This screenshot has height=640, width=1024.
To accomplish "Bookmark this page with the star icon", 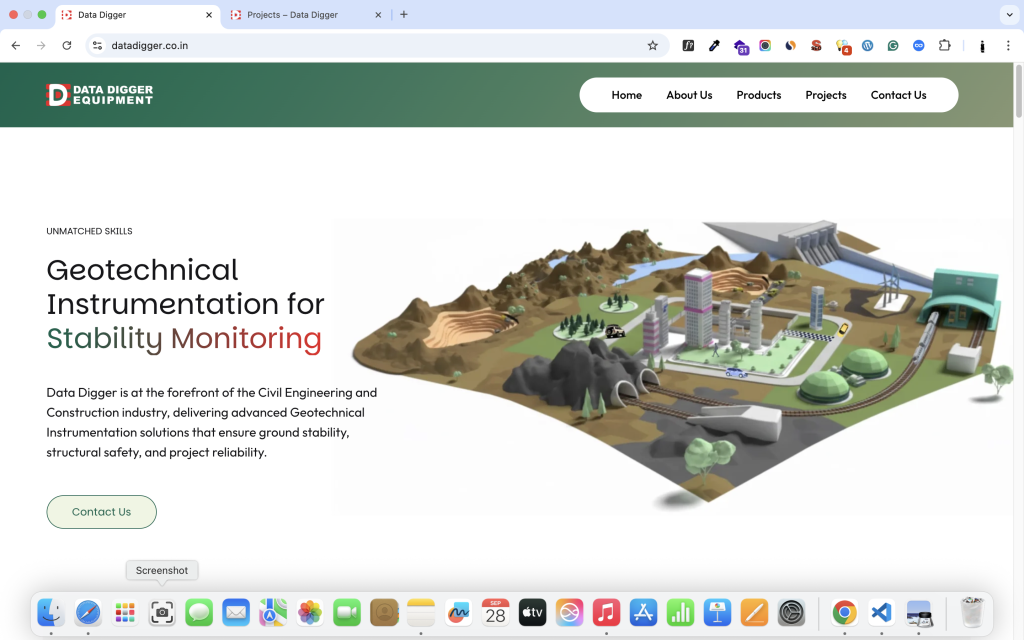I will coord(653,45).
